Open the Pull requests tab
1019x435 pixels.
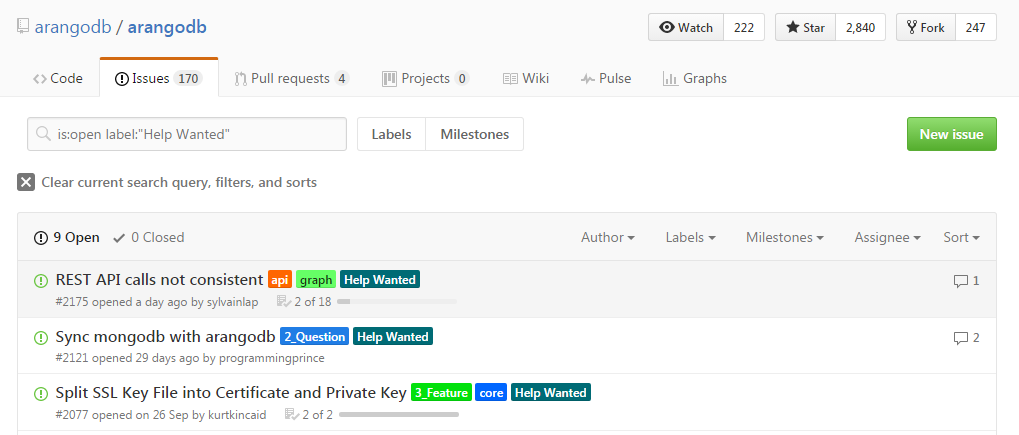click(x=292, y=79)
